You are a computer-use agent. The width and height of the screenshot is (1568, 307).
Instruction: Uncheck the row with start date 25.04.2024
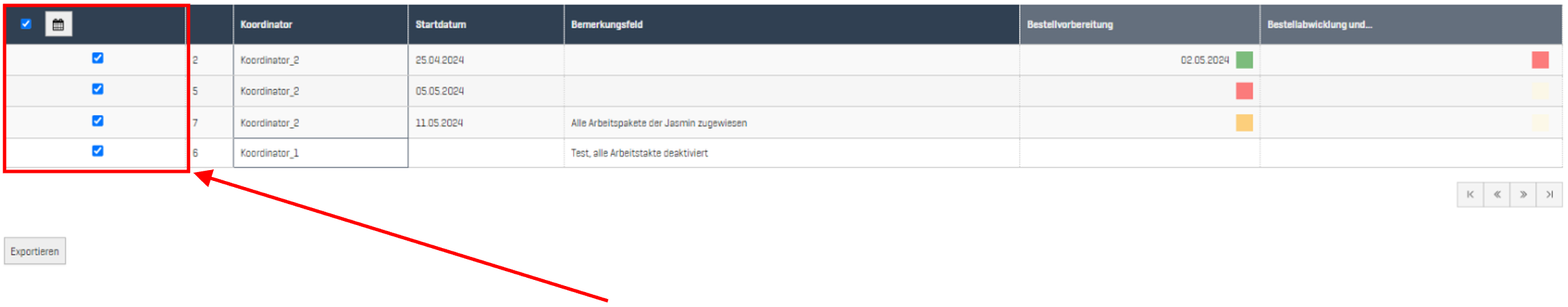click(98, 58)
